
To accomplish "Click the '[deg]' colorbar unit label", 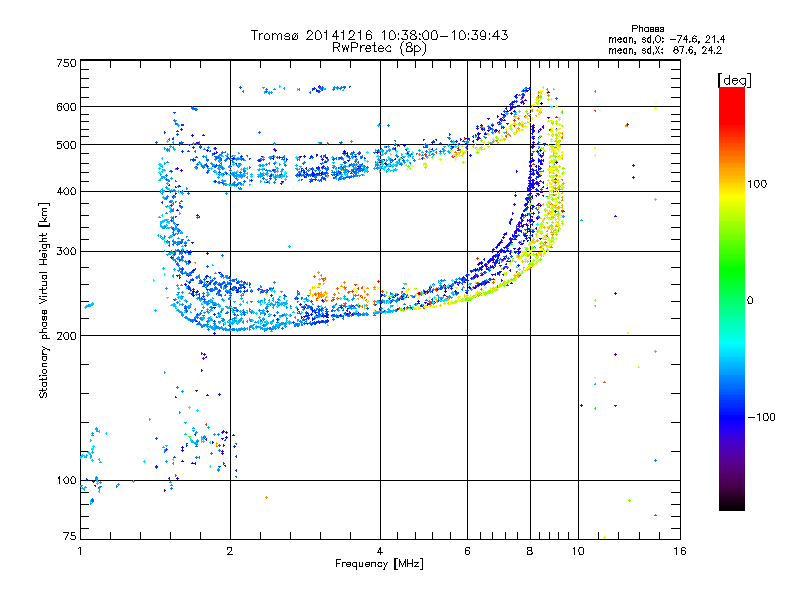I will pyautogui.click(x=734, y=80).
